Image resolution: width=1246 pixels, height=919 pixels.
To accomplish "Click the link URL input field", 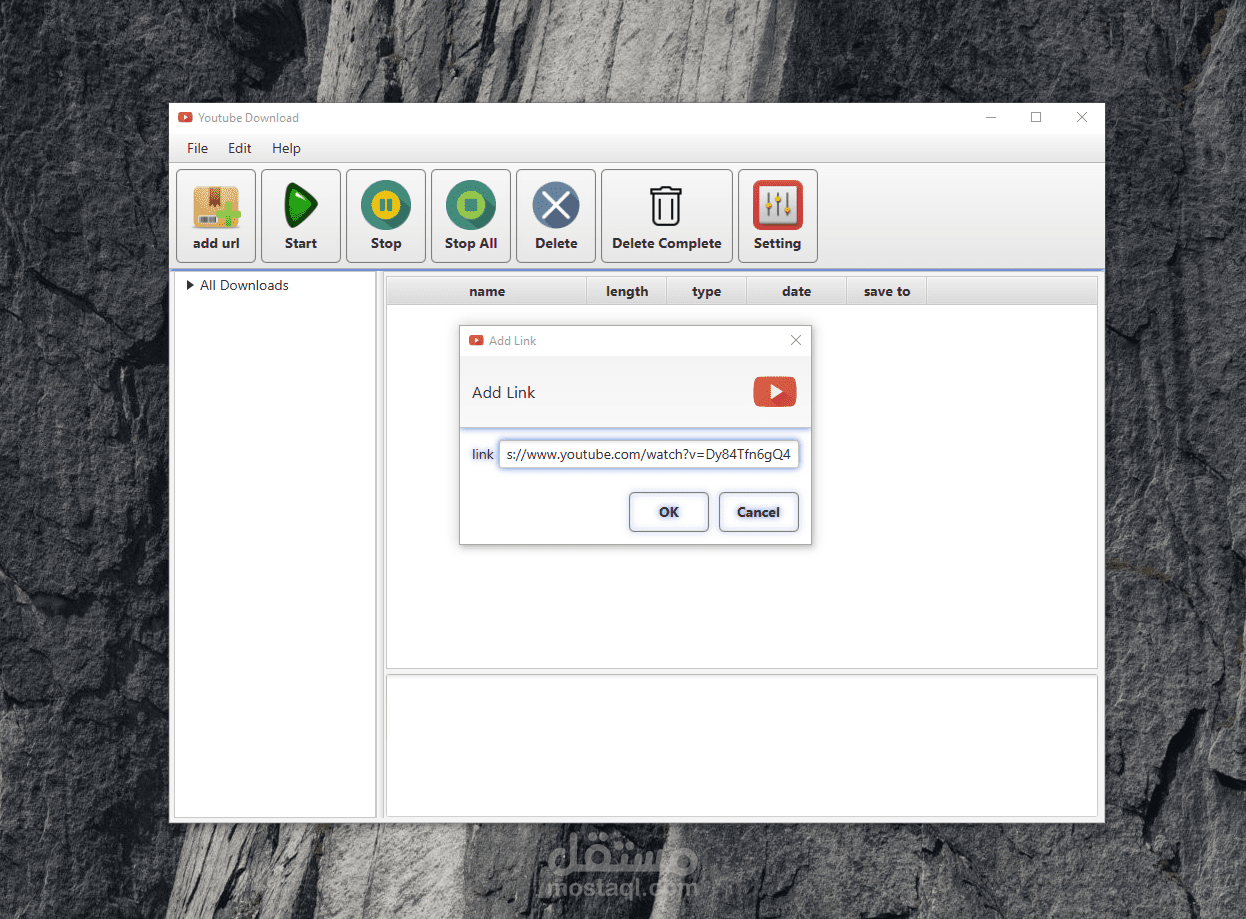I will 649,454.
